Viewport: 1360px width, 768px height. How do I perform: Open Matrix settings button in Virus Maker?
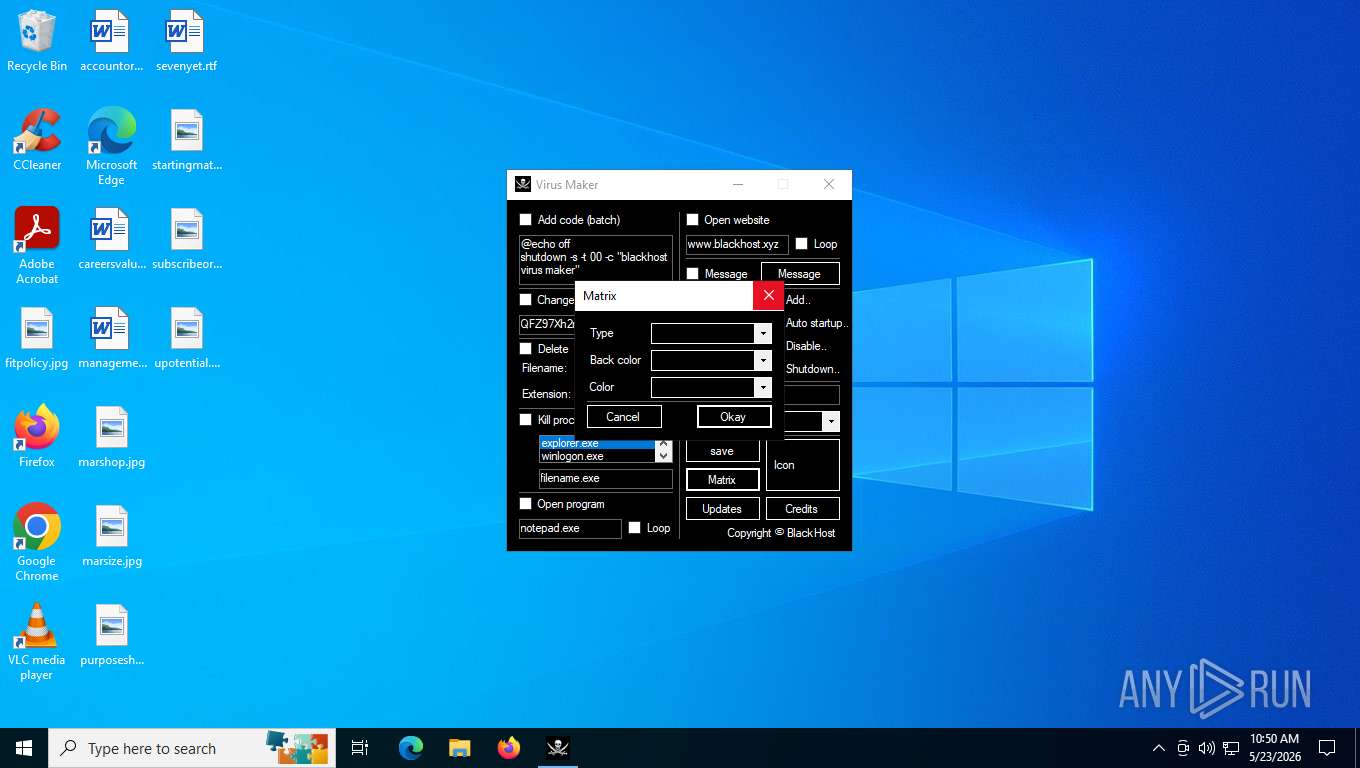[x=722, y=480]
